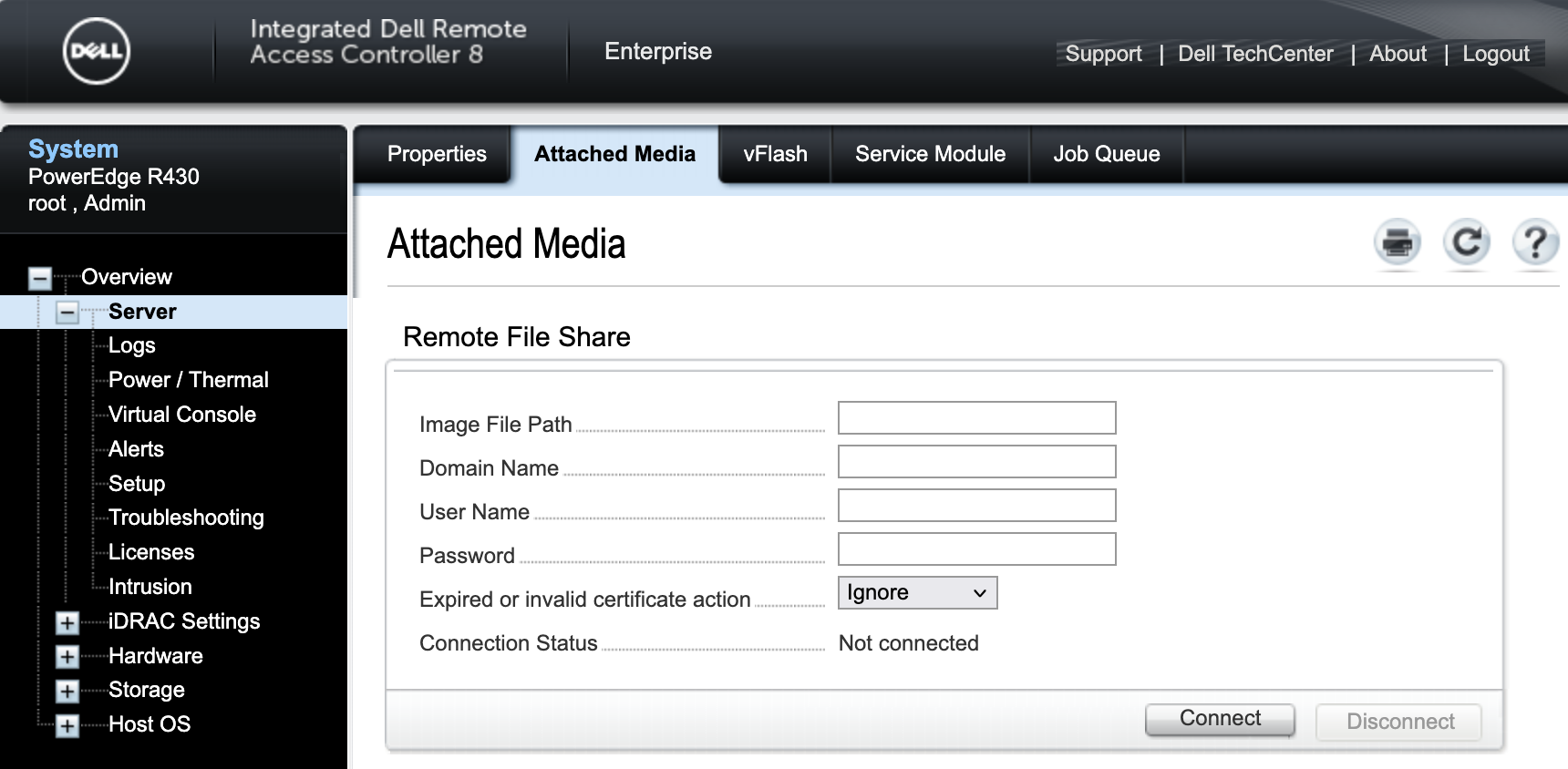
Task: Expand the Hardware tree node
Action: (x=67, y=657)
